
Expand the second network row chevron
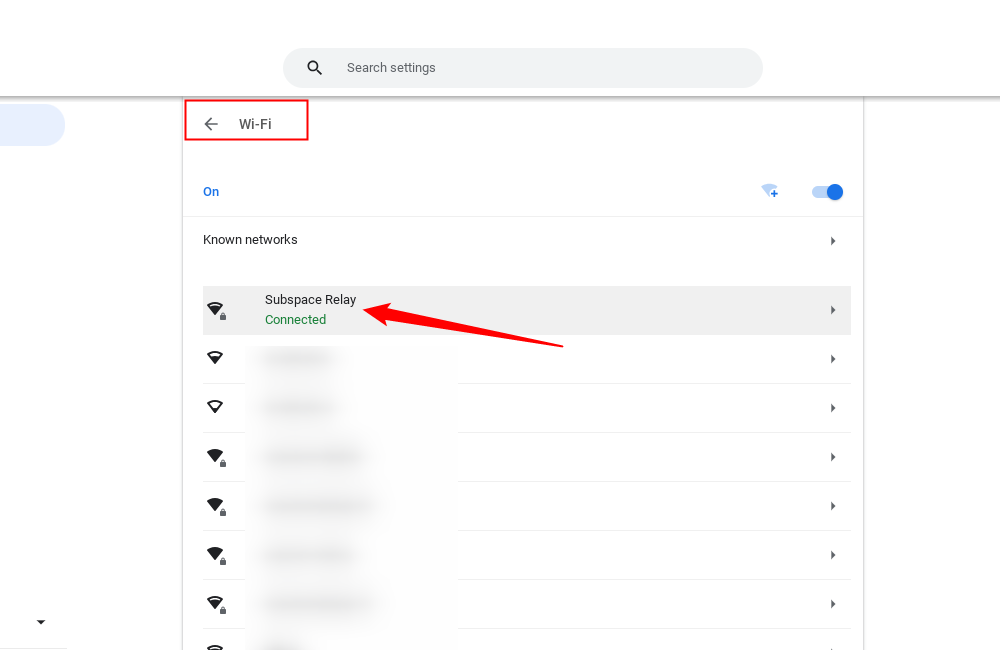833,358
